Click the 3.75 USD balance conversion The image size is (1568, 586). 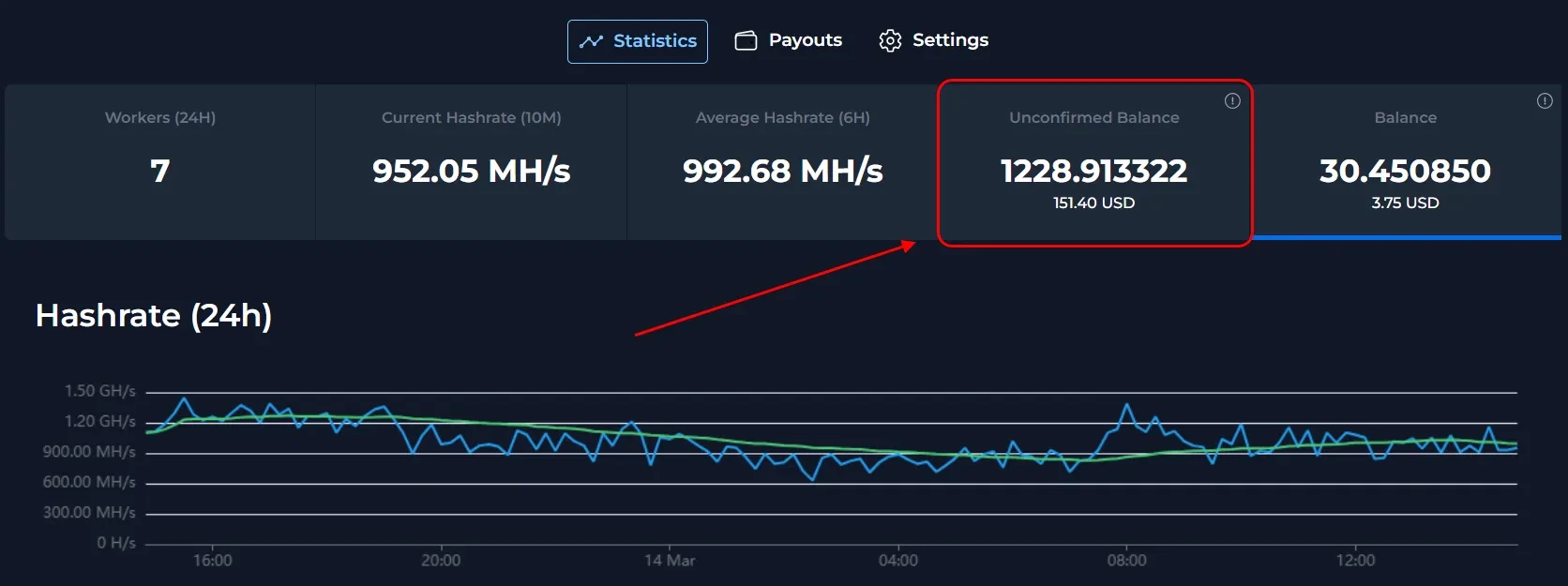click(1405, 203)
